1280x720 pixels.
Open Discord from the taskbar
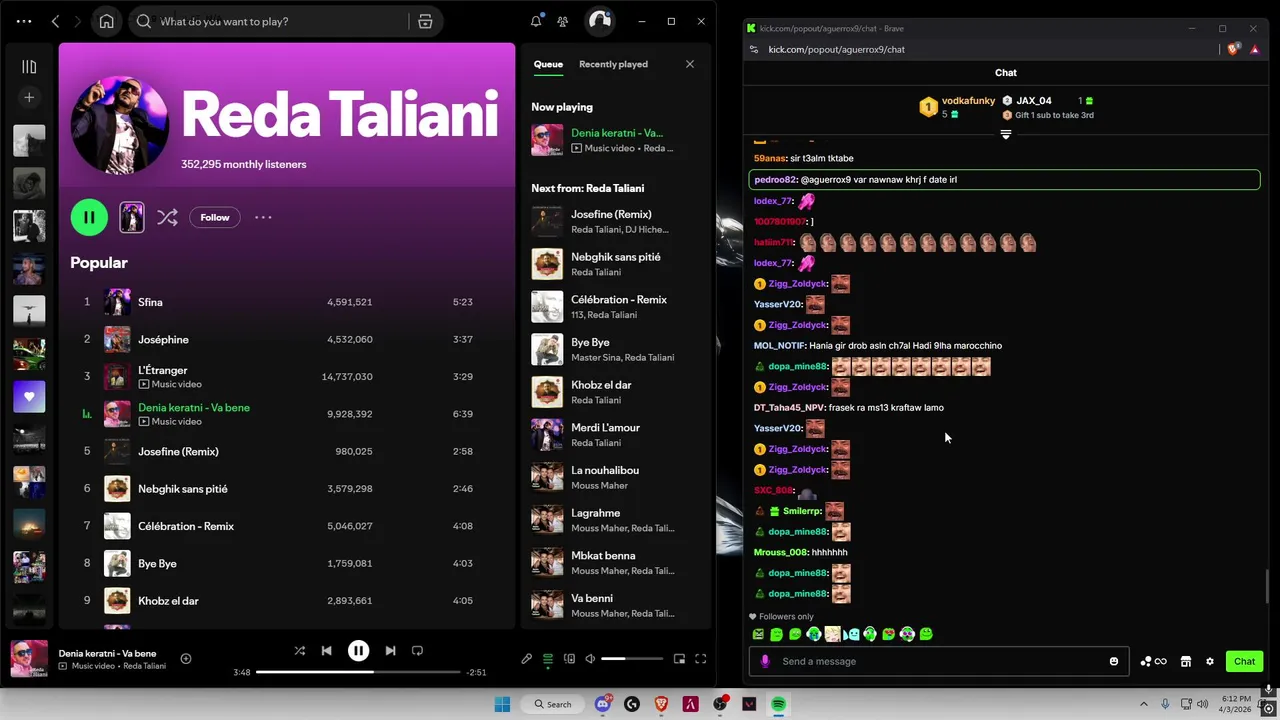coord(602,704)
